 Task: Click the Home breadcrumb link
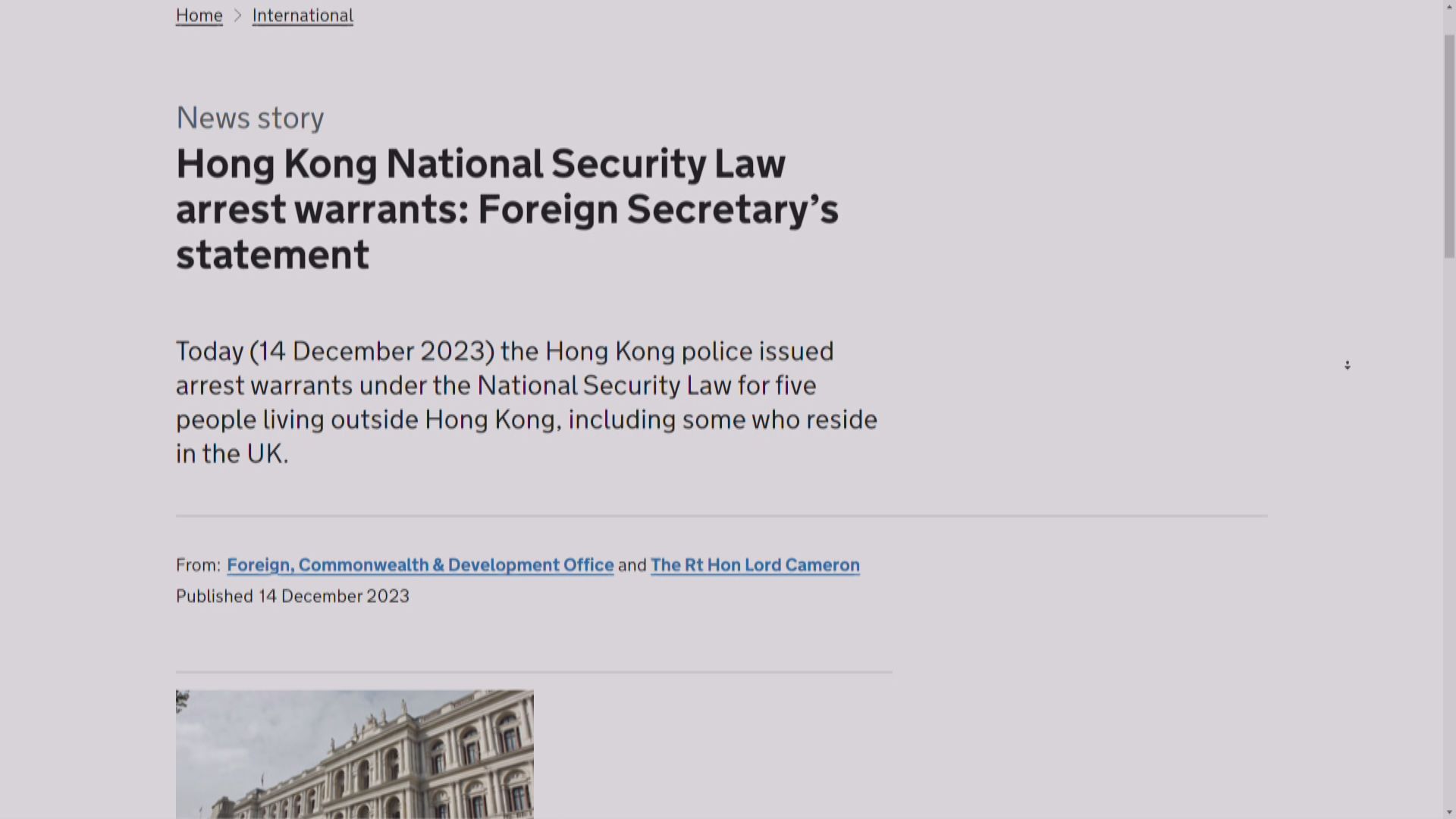click(199, 15)
